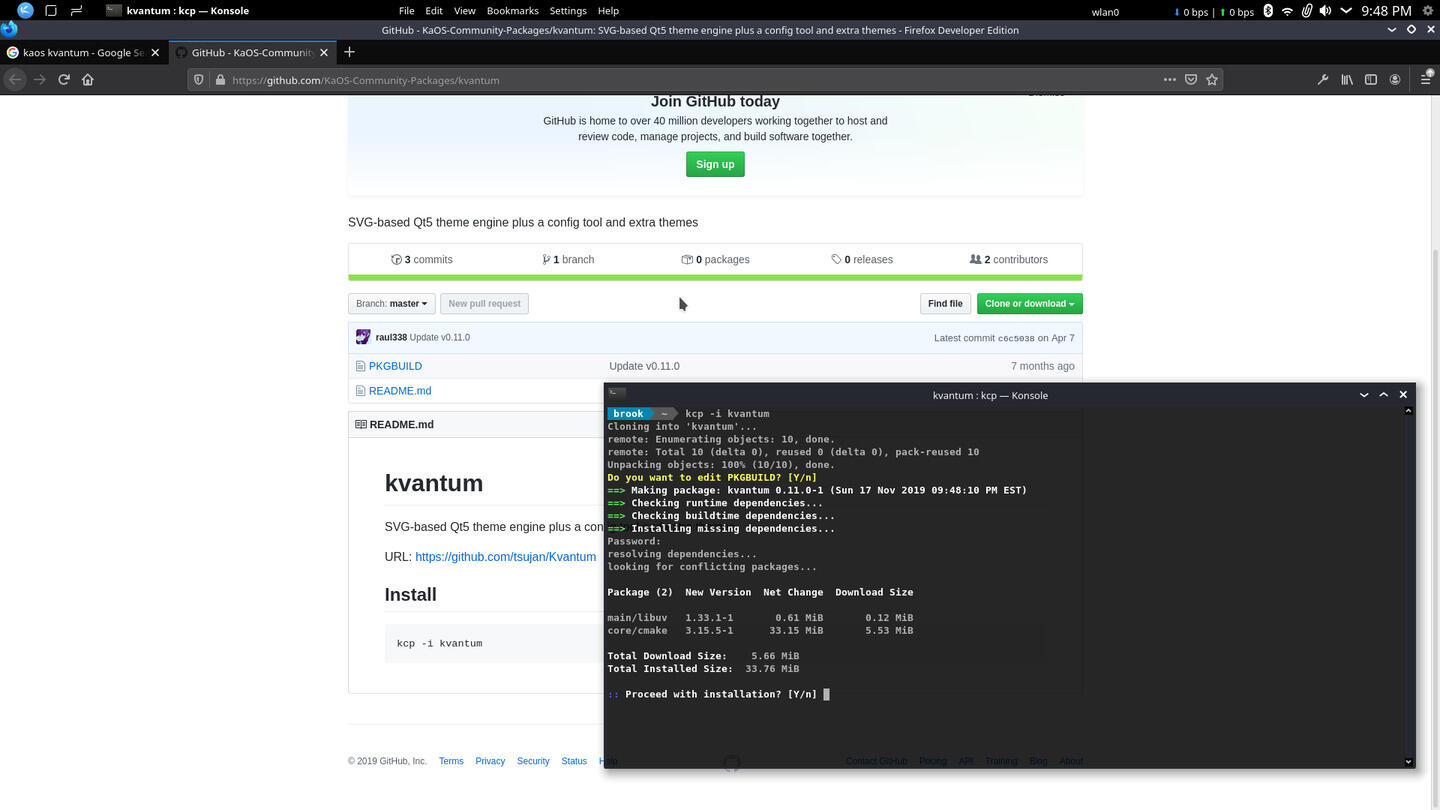Open the Bookmarks menu in top panel
The image size is (1440, 810).
click(x=512, y=11)
